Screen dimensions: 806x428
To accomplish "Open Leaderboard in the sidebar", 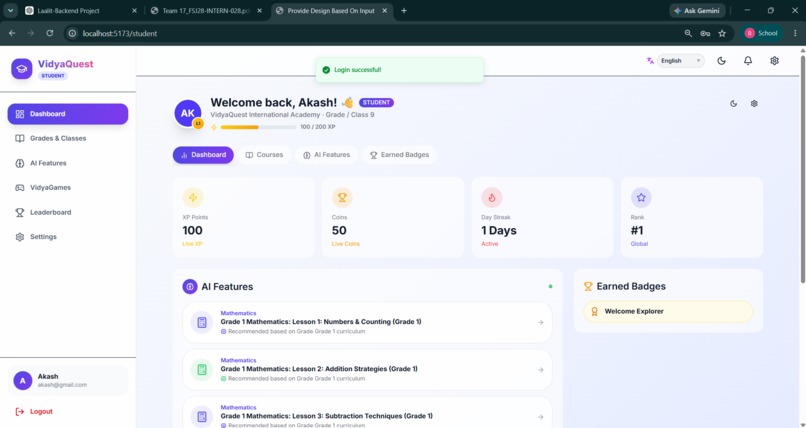I will (x=67, y=212).
